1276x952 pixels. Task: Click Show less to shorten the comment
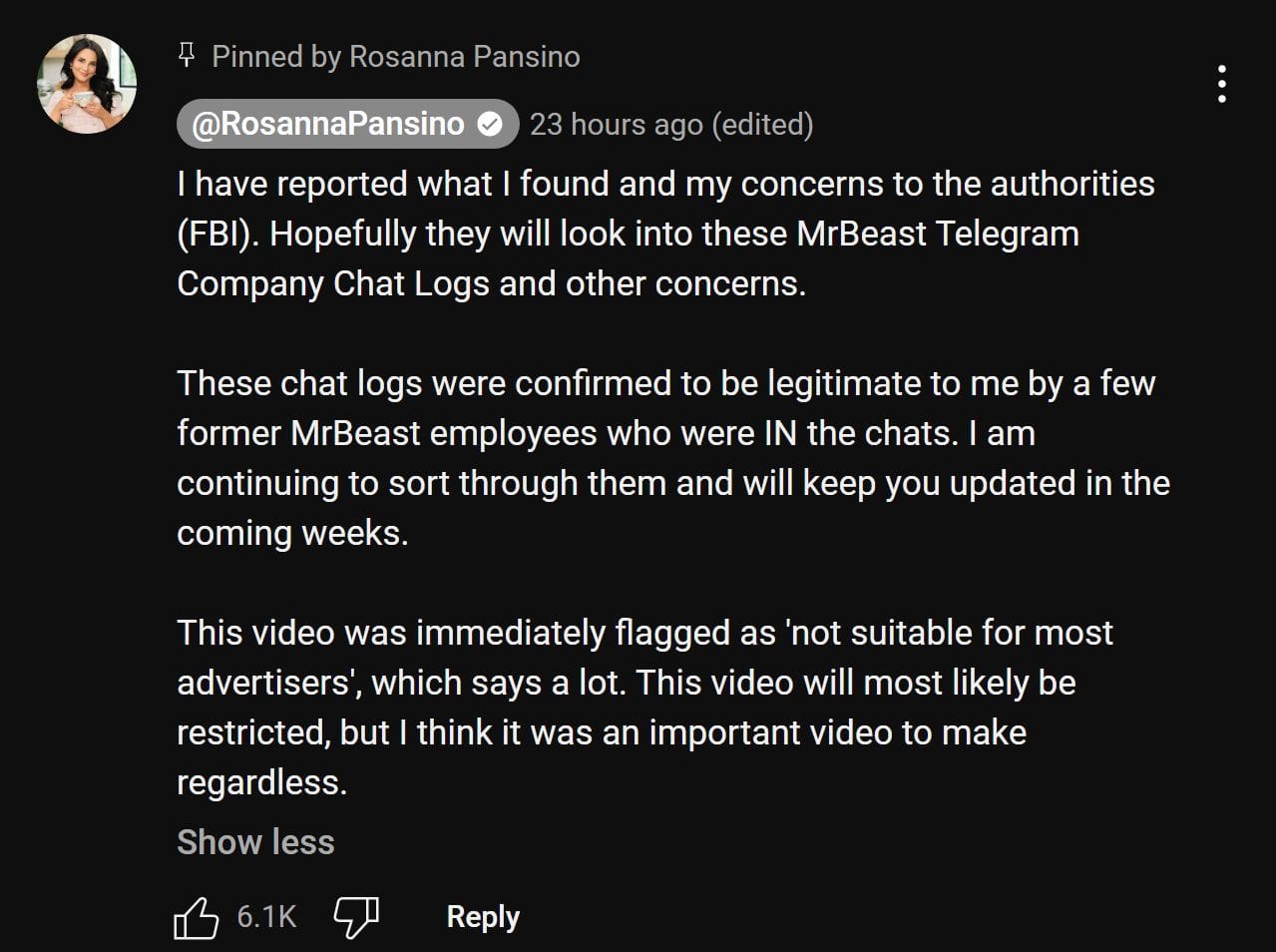pyautogui.click(x=255, y=841)
